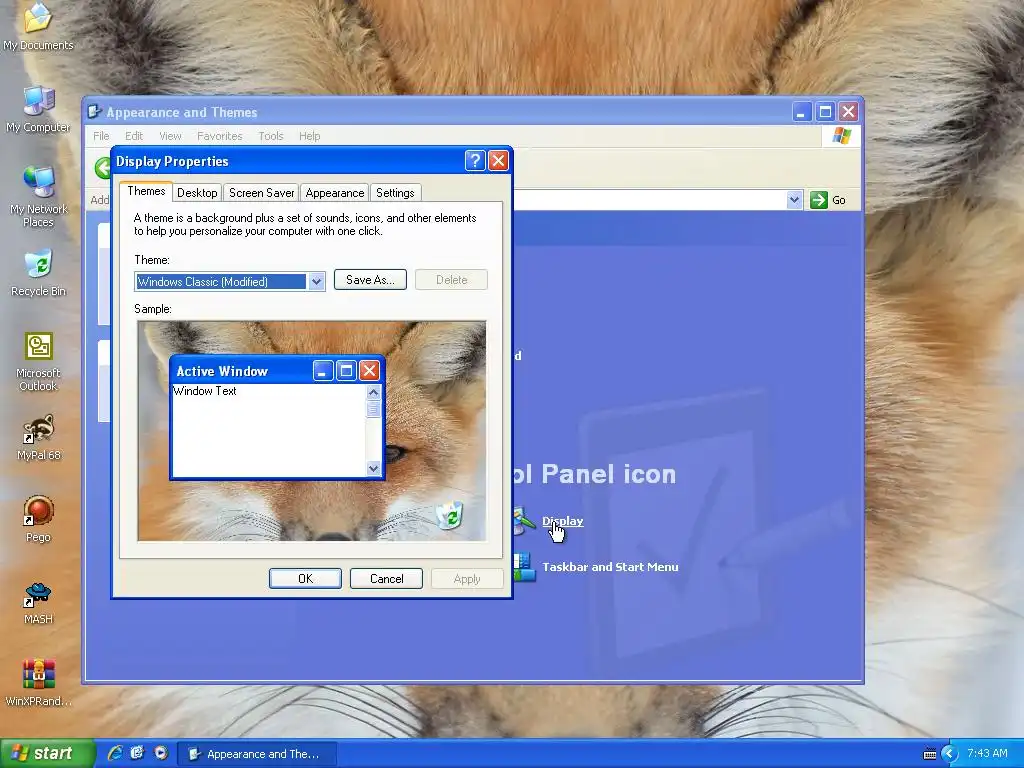
Task: Click the Window Text sample text
Action: [x=205, y=391]
